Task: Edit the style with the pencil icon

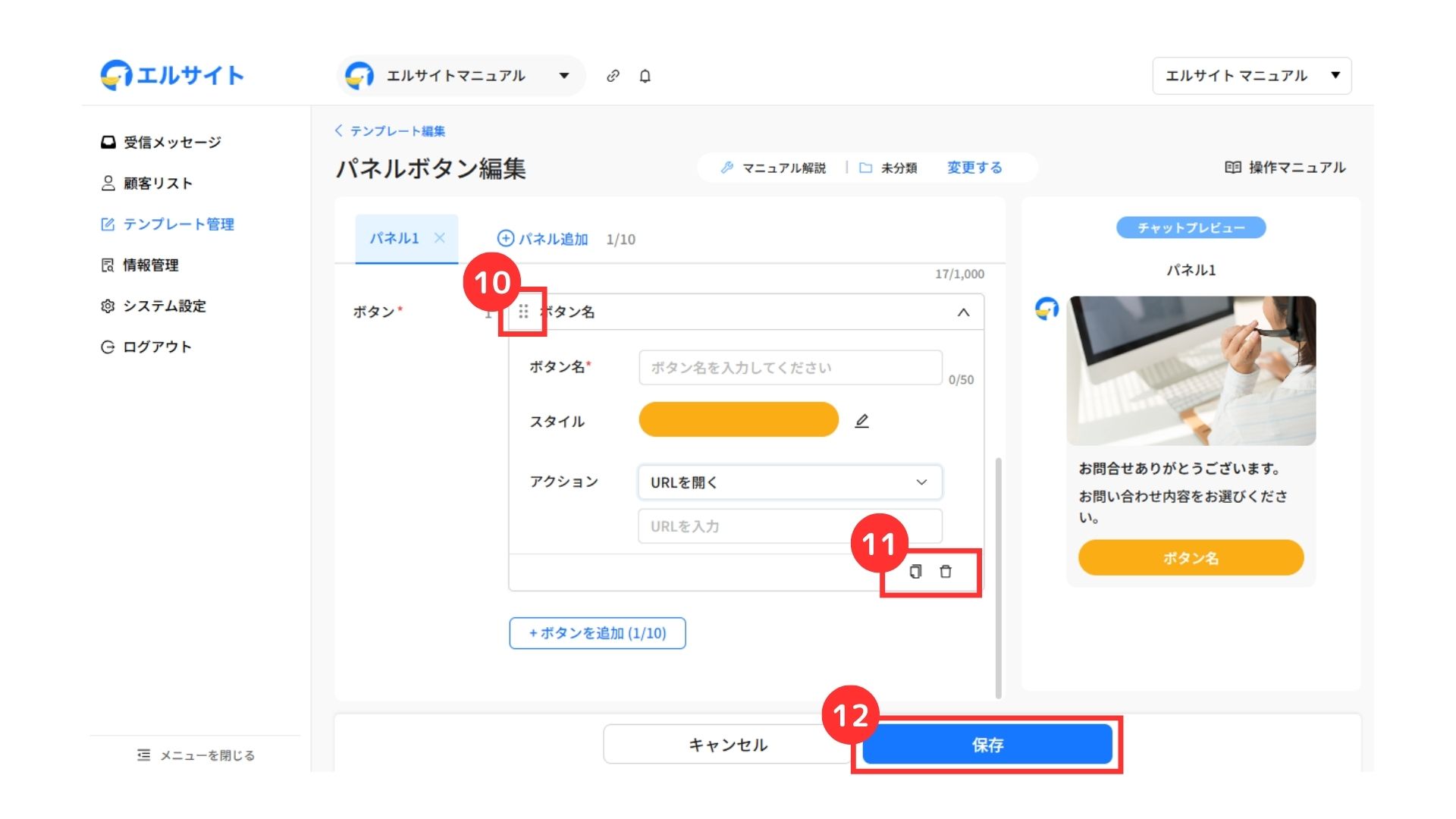Action: point(861,421)
